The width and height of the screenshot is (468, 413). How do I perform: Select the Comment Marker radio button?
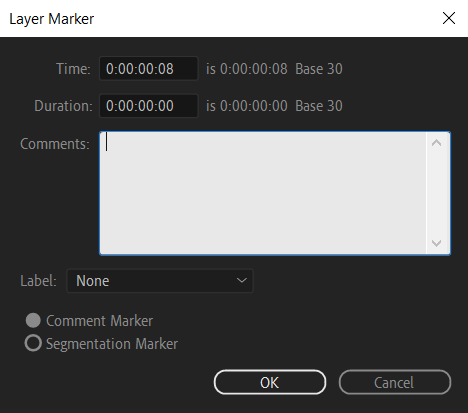click(33, 321)
